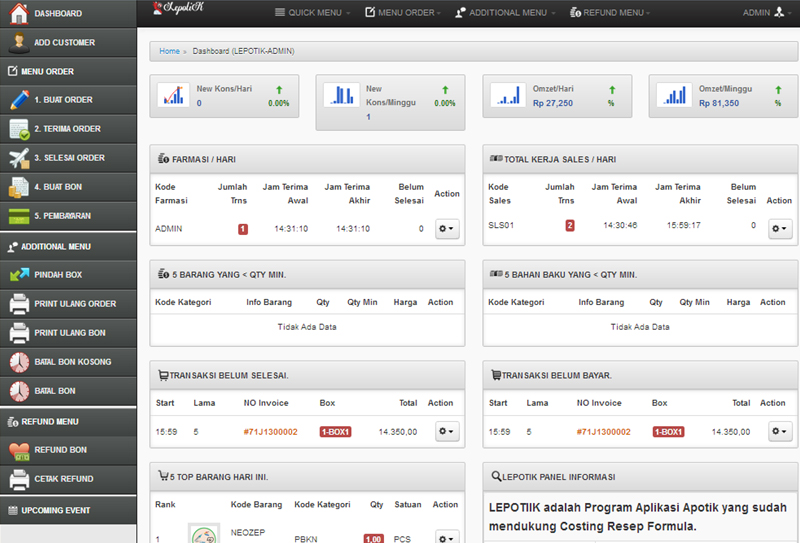Click the SLS01 cell in sales table
The image size is (800, 543).
click(x=501, y=225)
